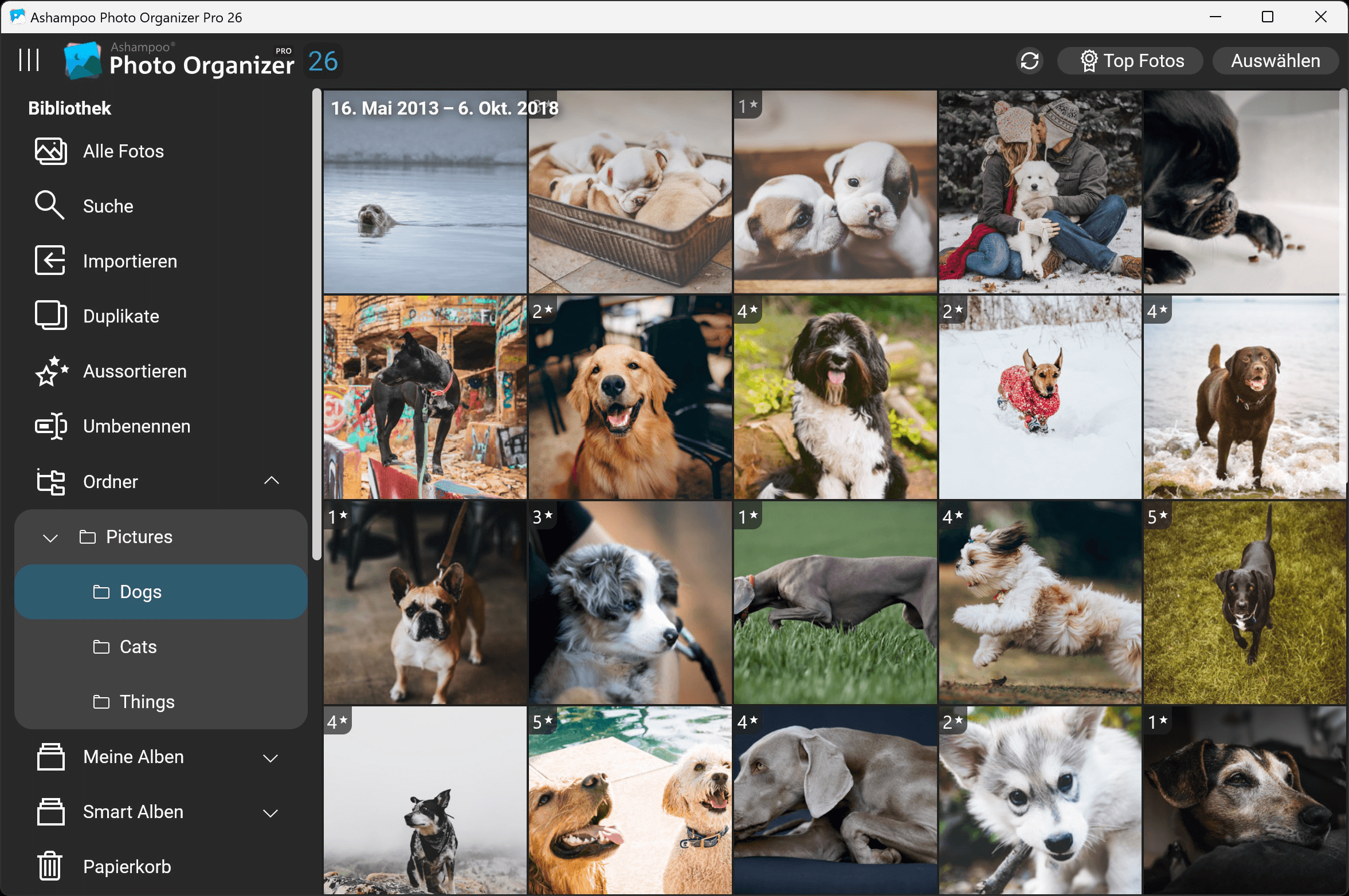Viewport: 1349px width, 896px height.
Task: Click the Top Fotos button
Action: pos(1130,60)
